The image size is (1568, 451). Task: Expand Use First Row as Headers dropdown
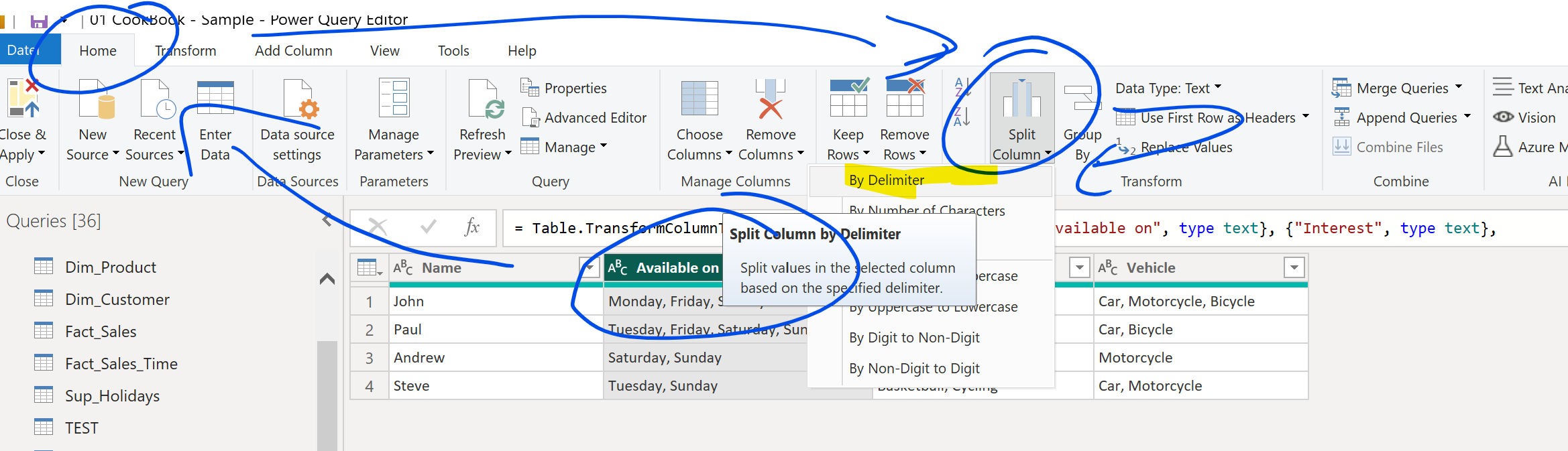1305,116
